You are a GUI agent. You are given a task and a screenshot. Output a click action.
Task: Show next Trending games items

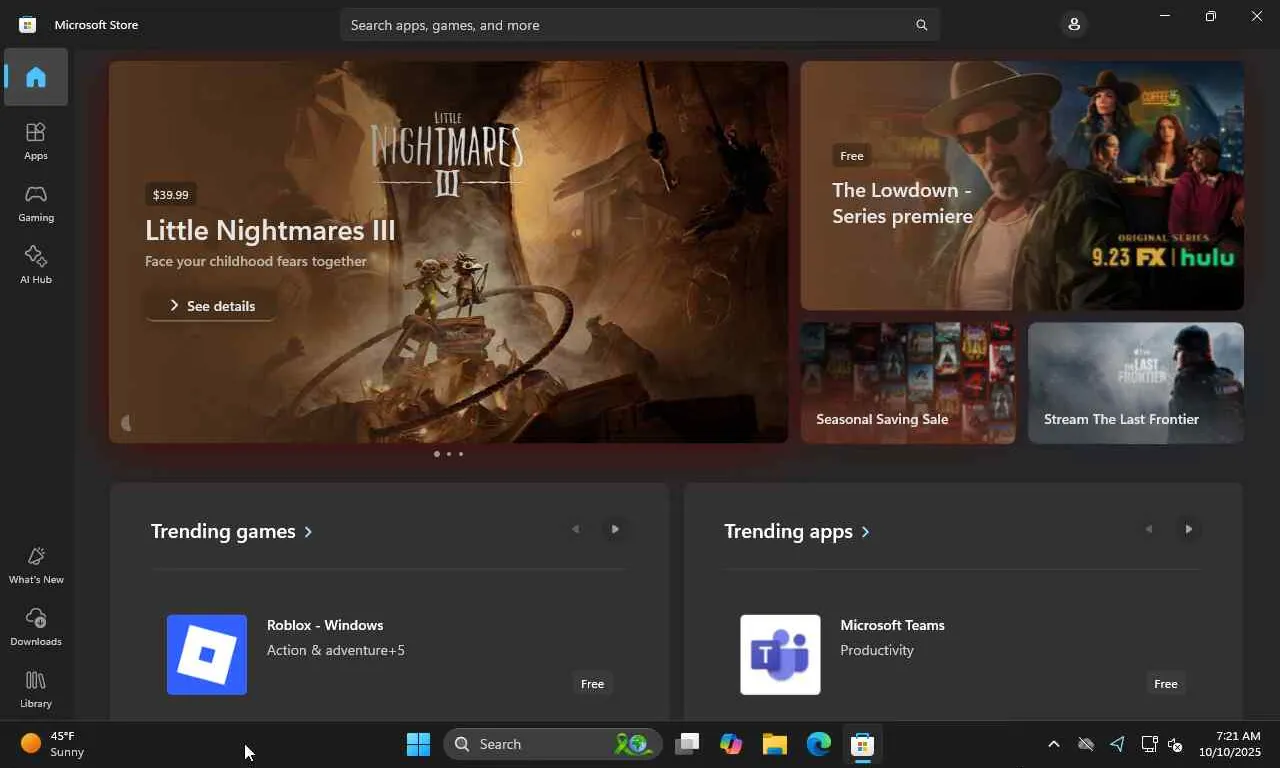(x=615, y=529)
